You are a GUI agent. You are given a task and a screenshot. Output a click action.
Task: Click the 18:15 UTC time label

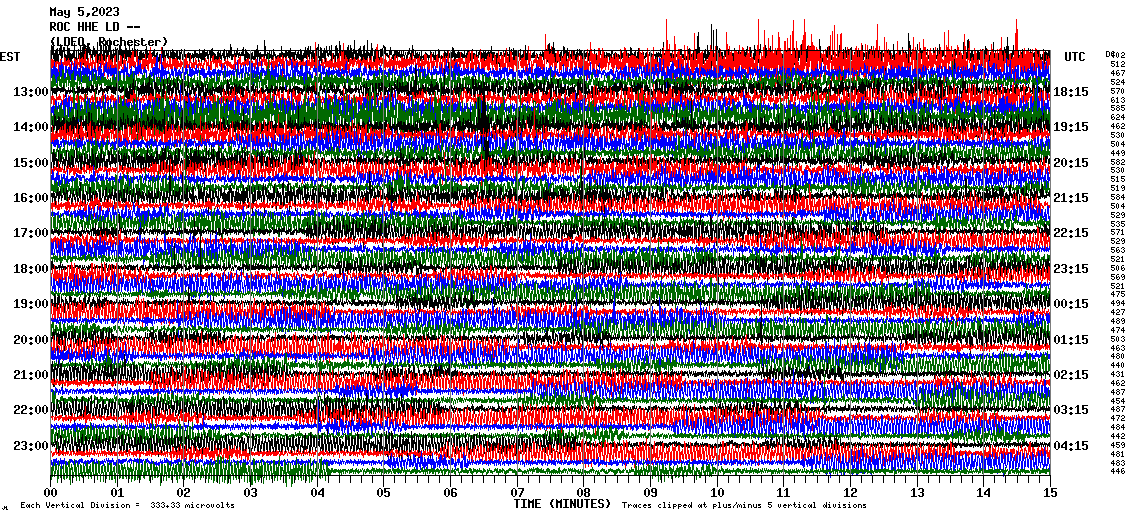pyautogui.click(x=1071, y=92)
